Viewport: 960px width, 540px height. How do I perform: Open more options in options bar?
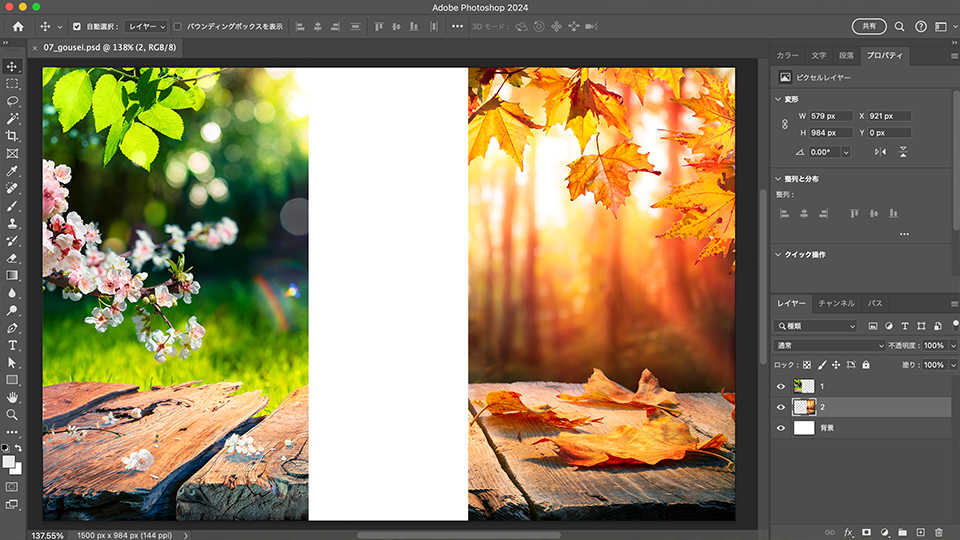pos(457,26)
